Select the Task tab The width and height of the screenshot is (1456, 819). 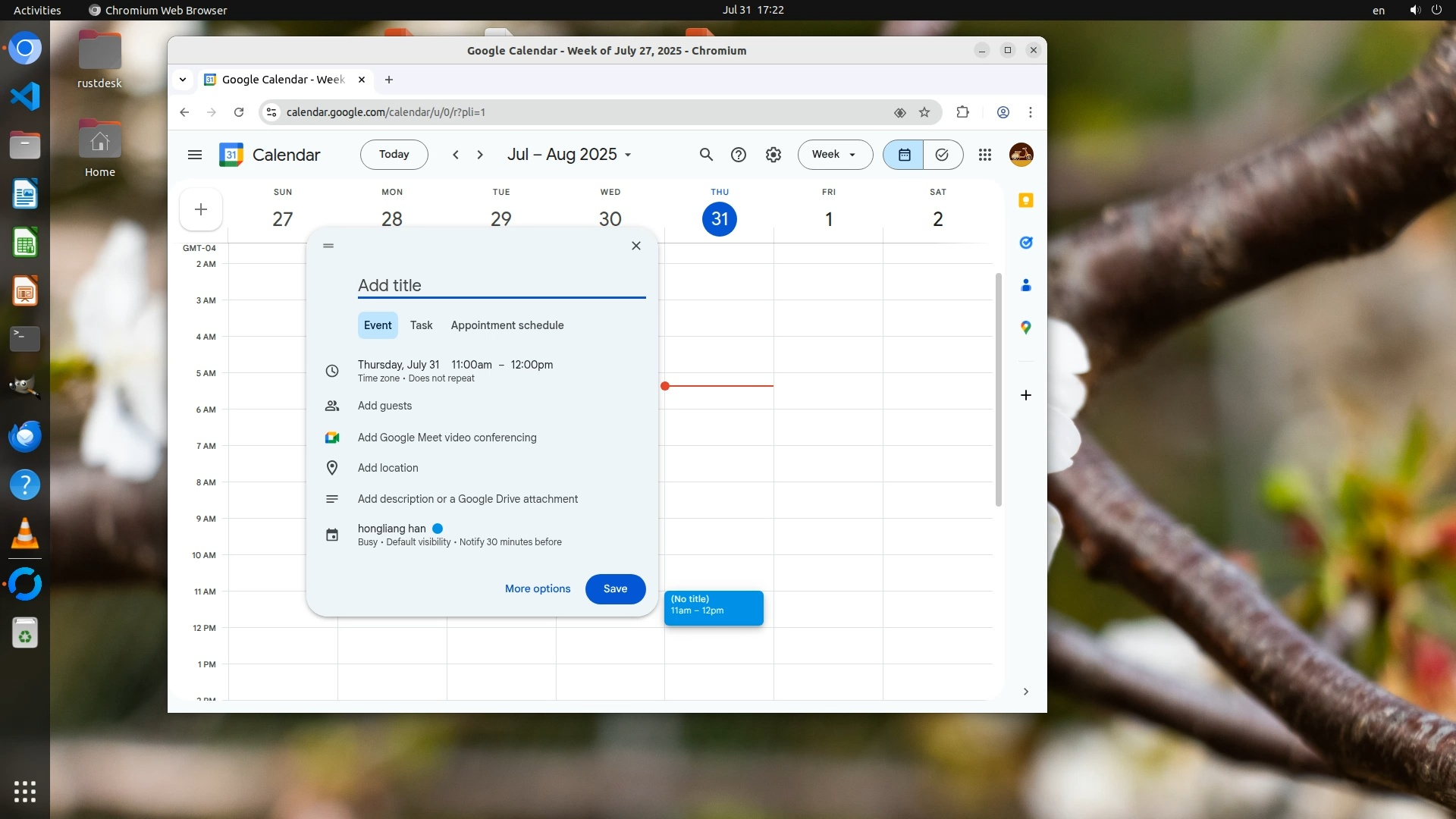[x=421, y=325]
